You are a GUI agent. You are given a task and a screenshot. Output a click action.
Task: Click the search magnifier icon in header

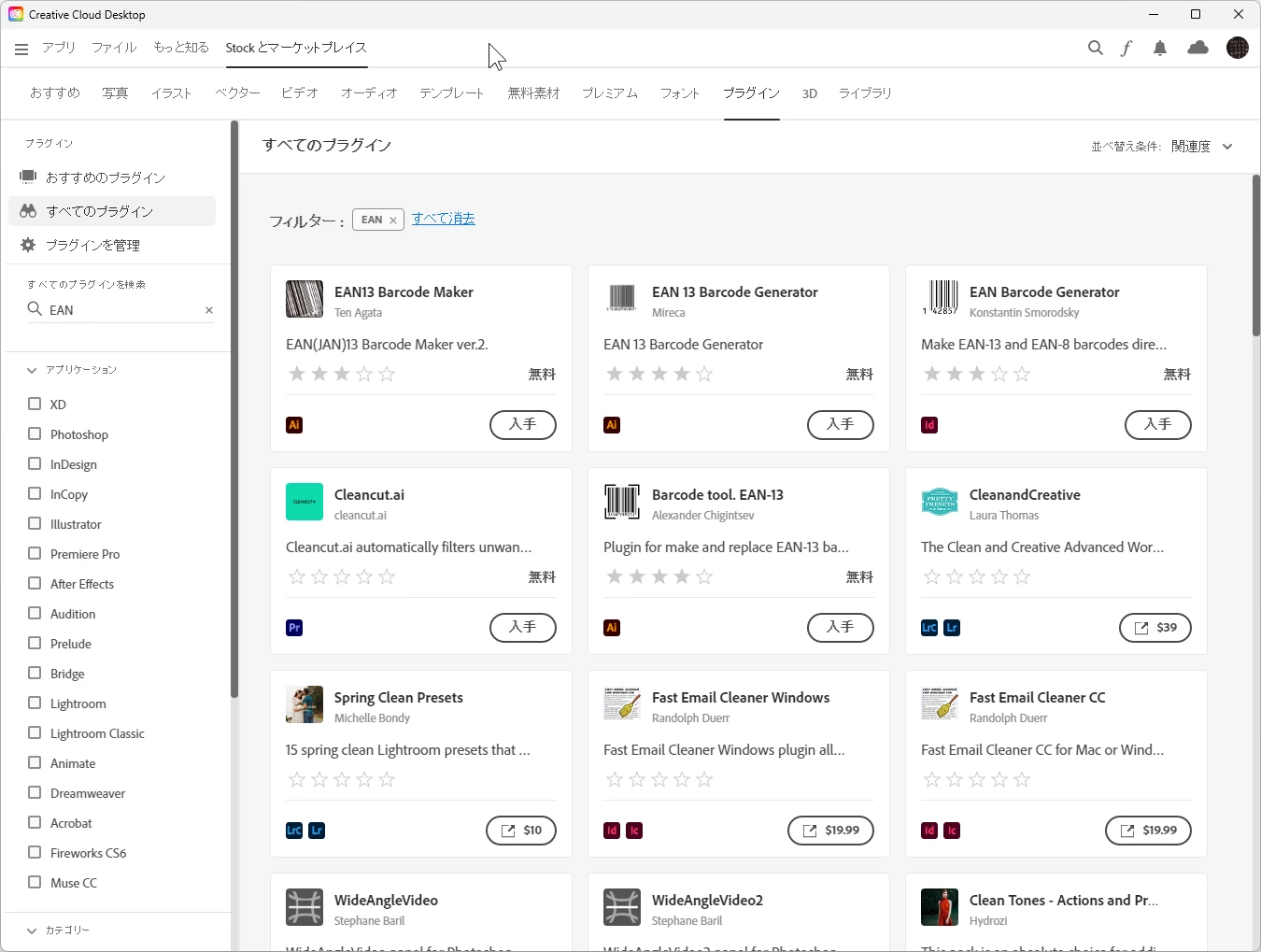1096,48
